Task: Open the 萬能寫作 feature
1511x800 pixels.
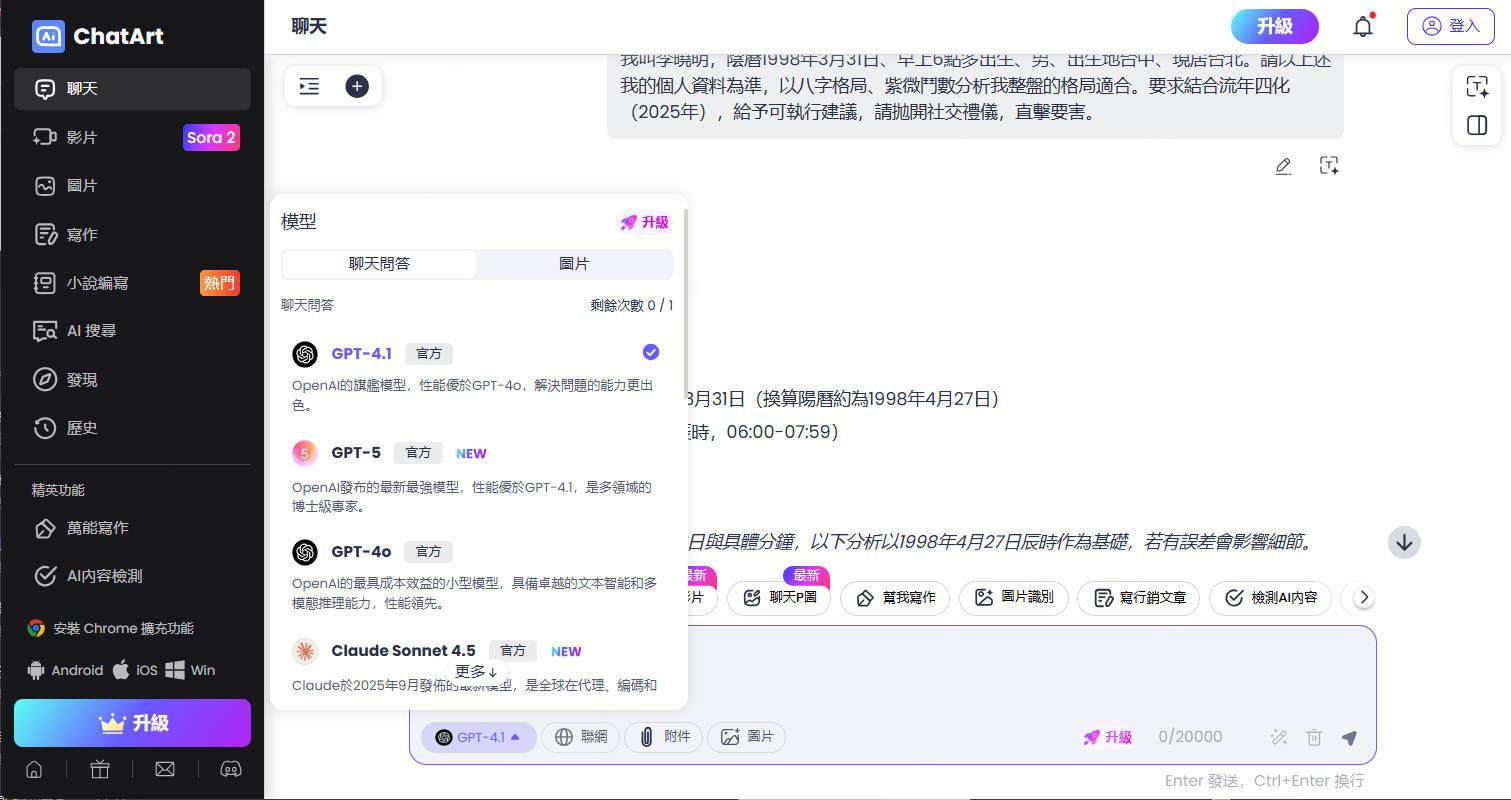Action: 98,528
